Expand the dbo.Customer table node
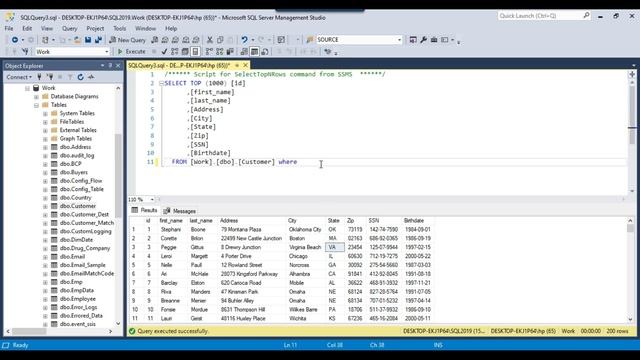Screen dimensions: 640x360 pos(45,206)
